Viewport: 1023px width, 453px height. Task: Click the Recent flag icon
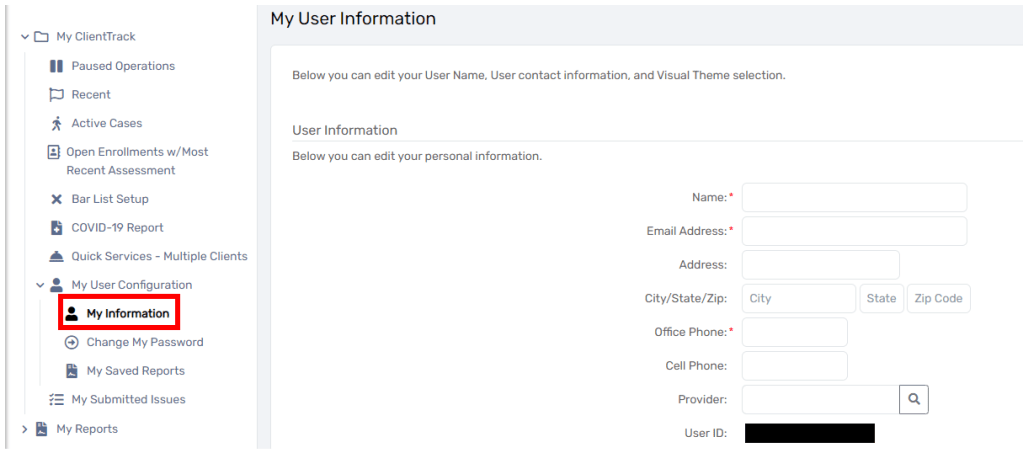click(x=56, y=95)
